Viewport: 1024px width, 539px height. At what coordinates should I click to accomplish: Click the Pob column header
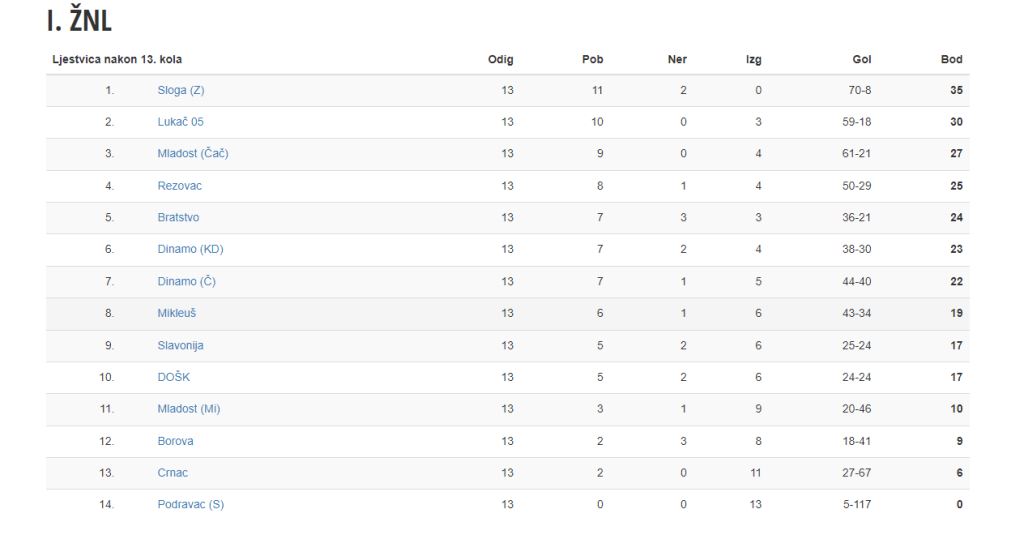coord(593,60)
